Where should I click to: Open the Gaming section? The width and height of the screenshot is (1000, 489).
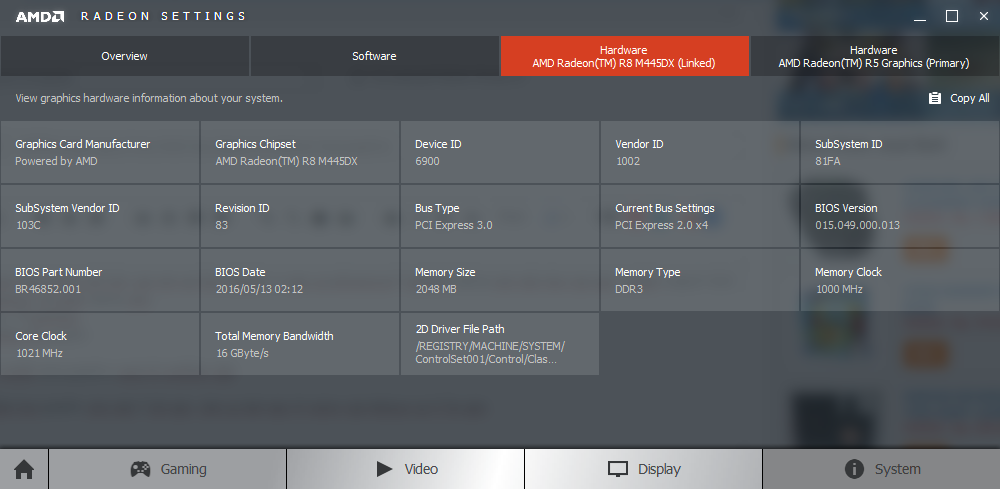pos(168,469)
